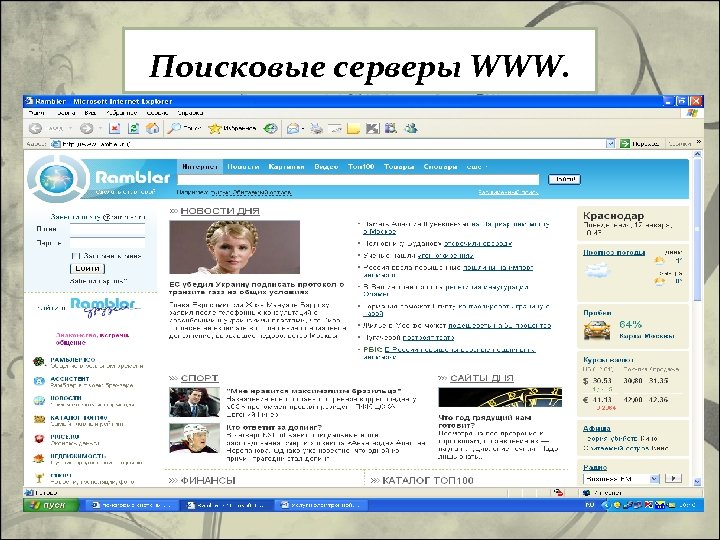Click the Войти login button
This screenshot has width=720, height=540.
87,268
